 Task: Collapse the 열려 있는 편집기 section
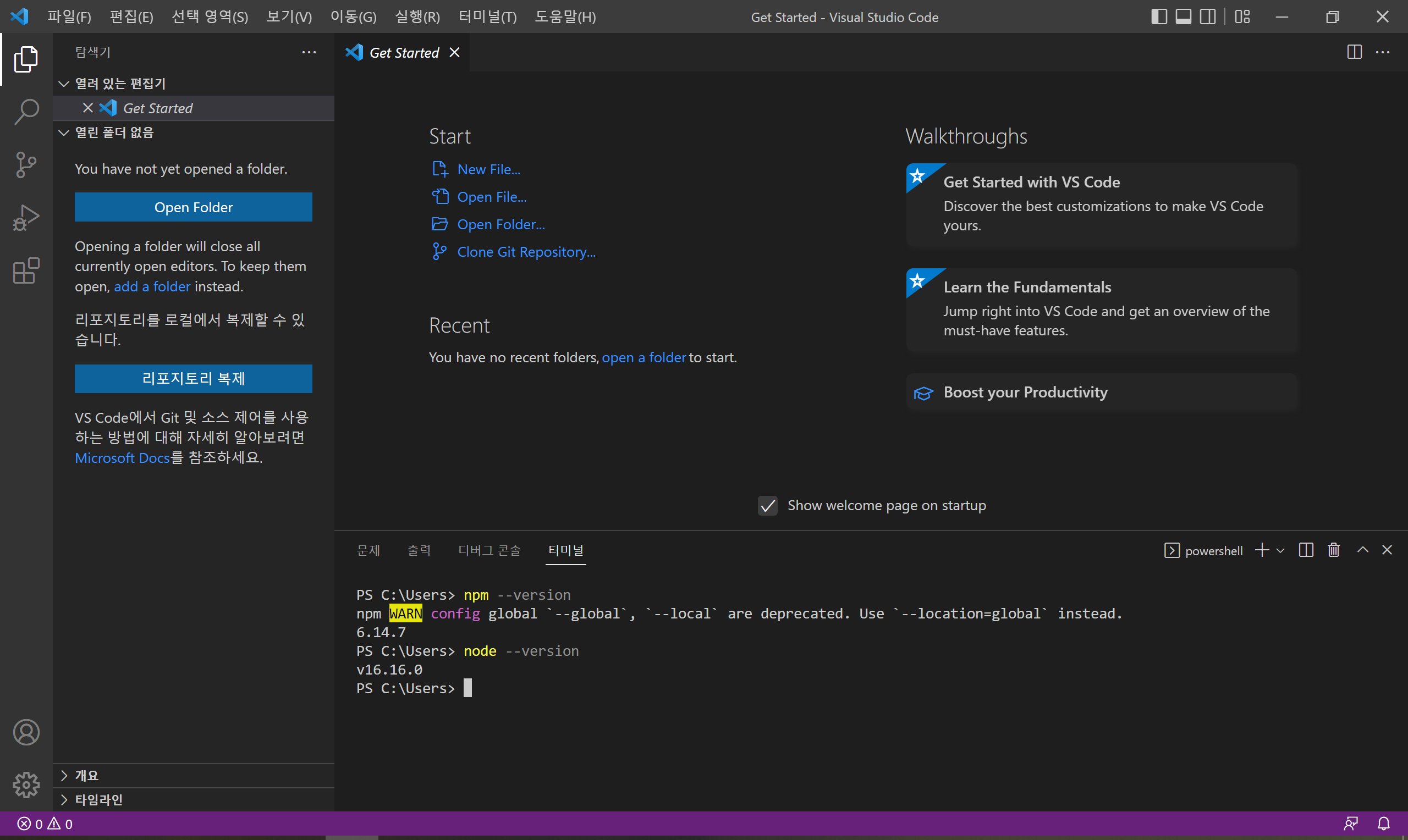click(120, 84)
